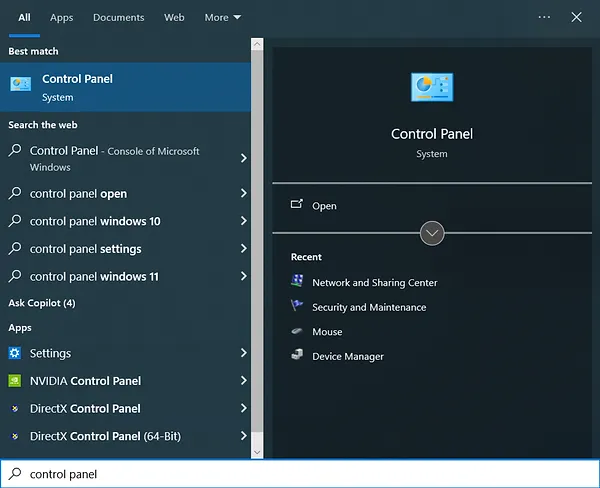Select the All tab
This screenshot has width=600, height=488.
tap(24, 18)
